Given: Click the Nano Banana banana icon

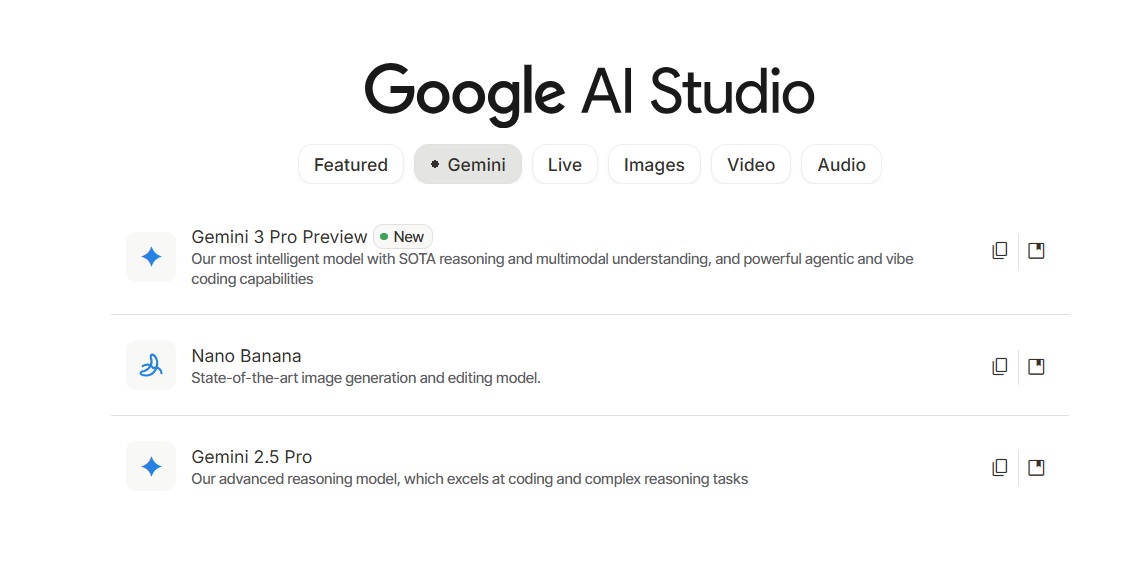Looking at the screenshot, I should (x=151, y=365).
